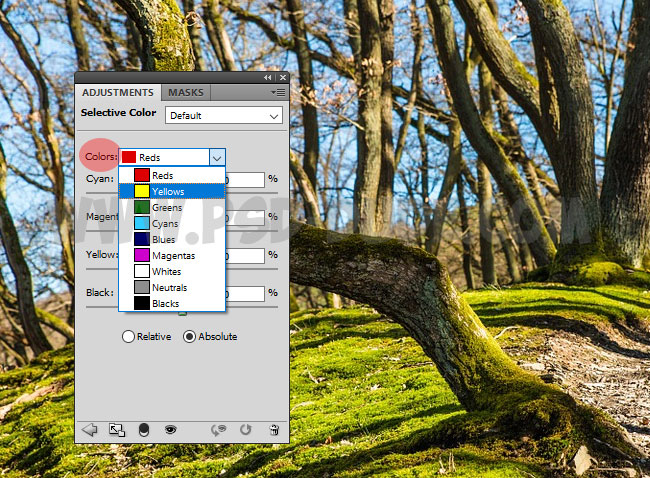Delete the adjustment layer with trash icon
The image size is (650, 478).
click(274, 430)
